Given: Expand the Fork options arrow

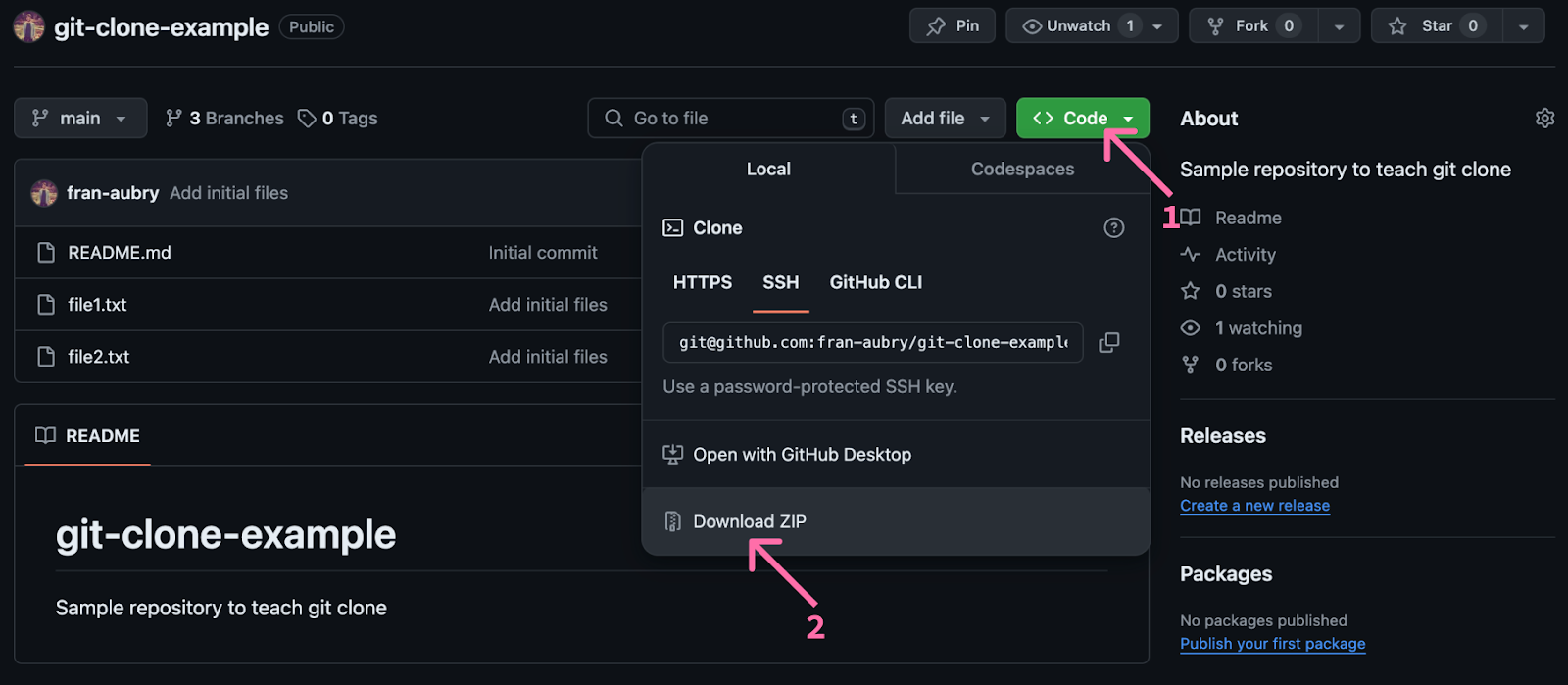Looking at the screenshot, I should tap(1339, 26).
